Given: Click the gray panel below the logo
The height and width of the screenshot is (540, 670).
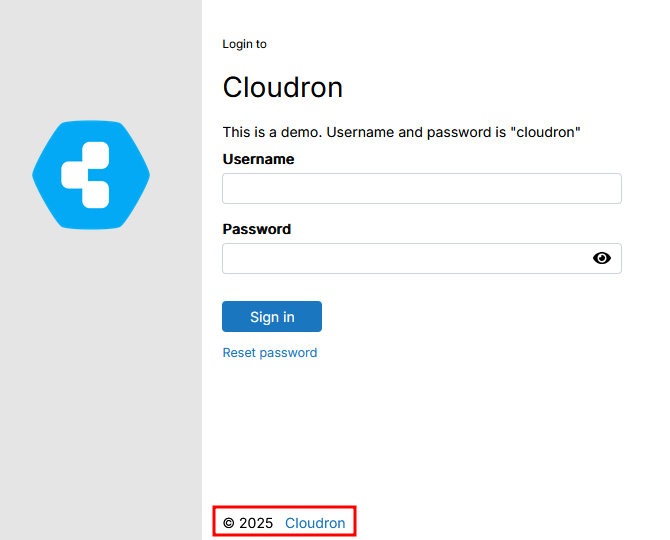Looking at the screenshot, I should tap(100, 380).
